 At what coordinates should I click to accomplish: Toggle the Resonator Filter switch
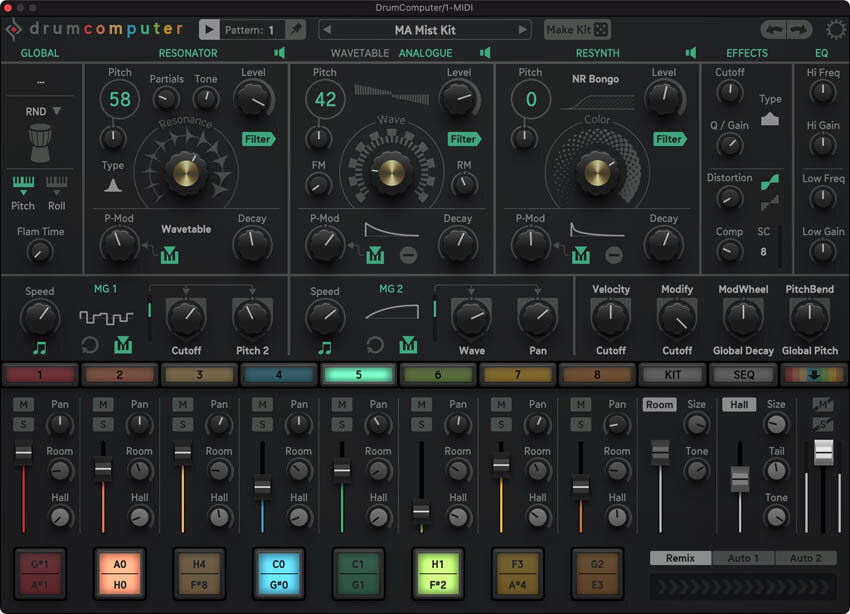pyautogui.click(x=259, y=139)
